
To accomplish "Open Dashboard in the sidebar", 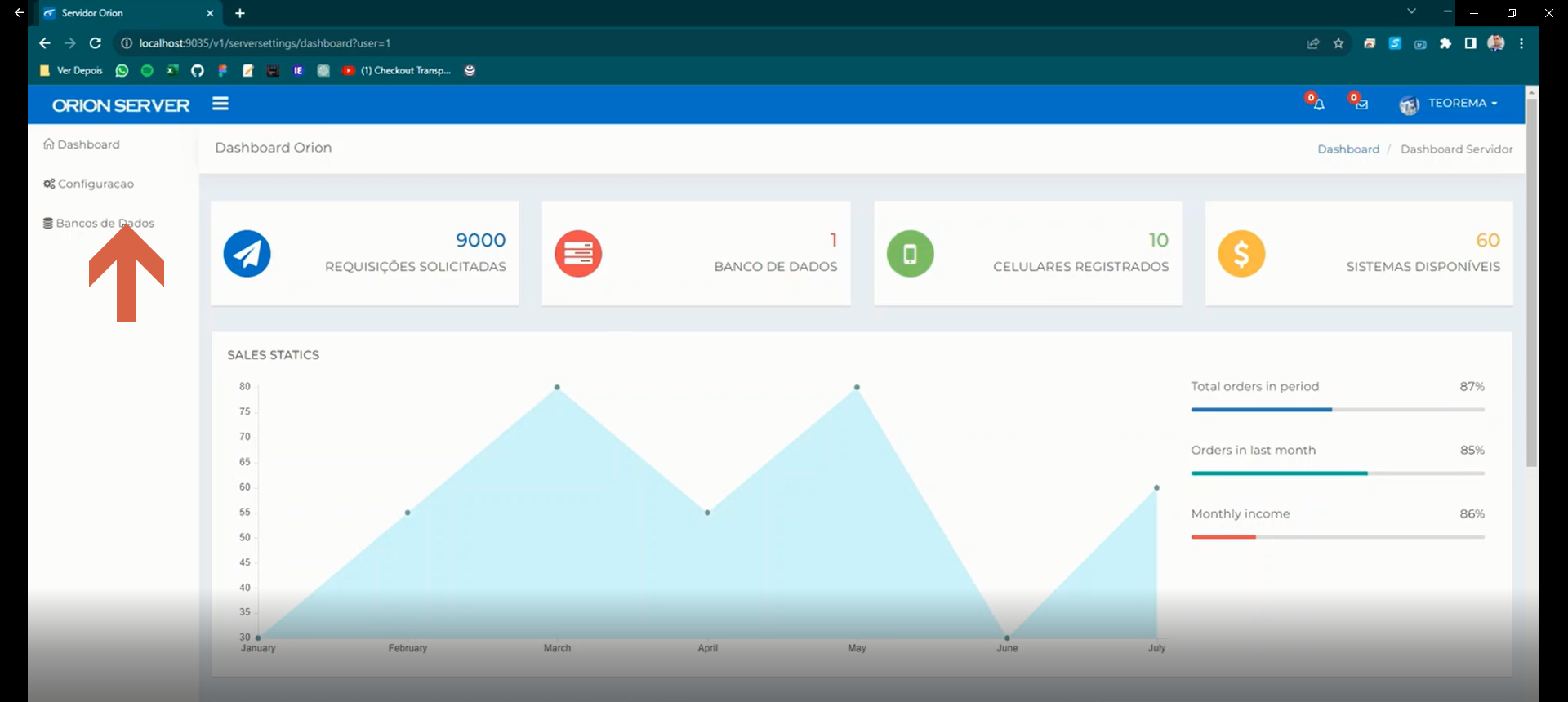I will (x=82, y=144).
